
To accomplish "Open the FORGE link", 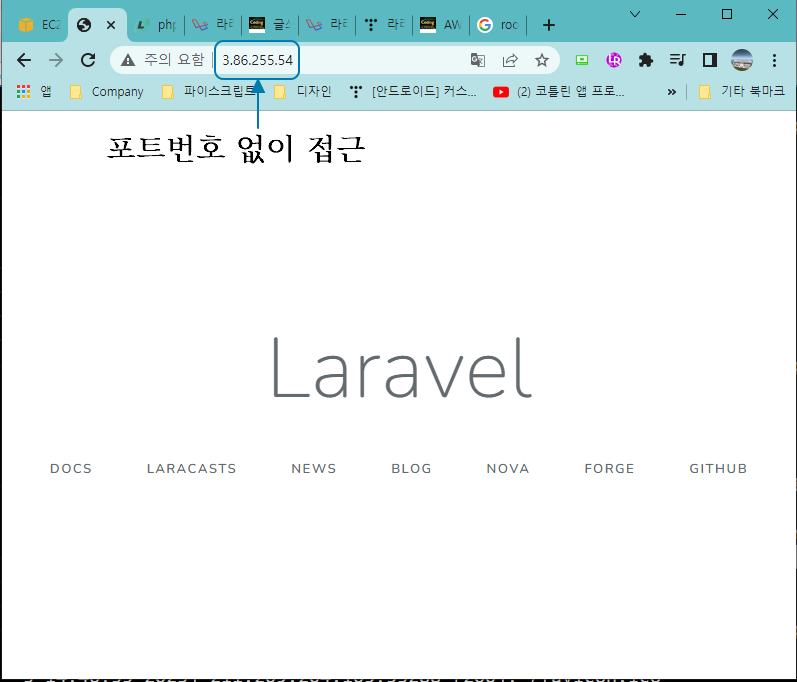I will point(609,469).
